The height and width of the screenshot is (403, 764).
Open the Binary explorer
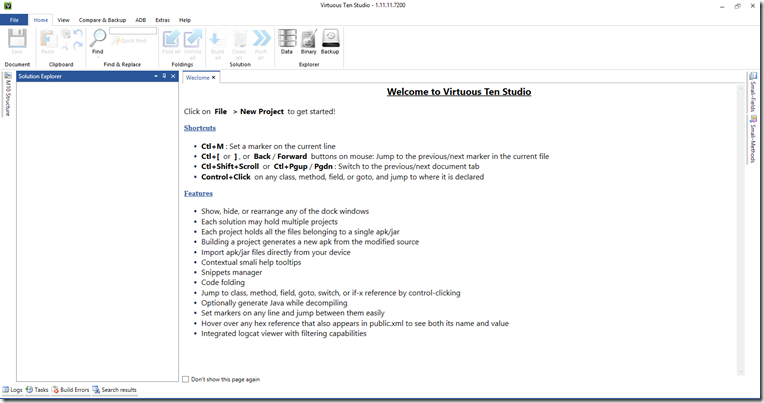[308, 41]
